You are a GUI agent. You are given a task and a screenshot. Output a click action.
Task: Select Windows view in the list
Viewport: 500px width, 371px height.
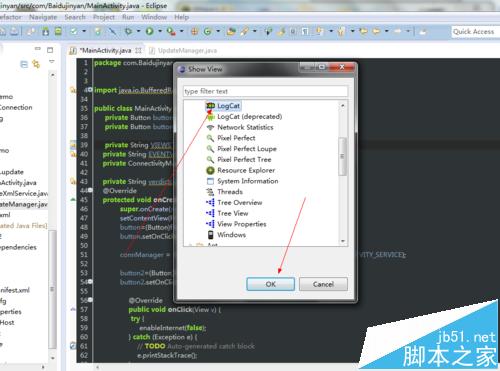pyautogui.click(x=226, y=235)
